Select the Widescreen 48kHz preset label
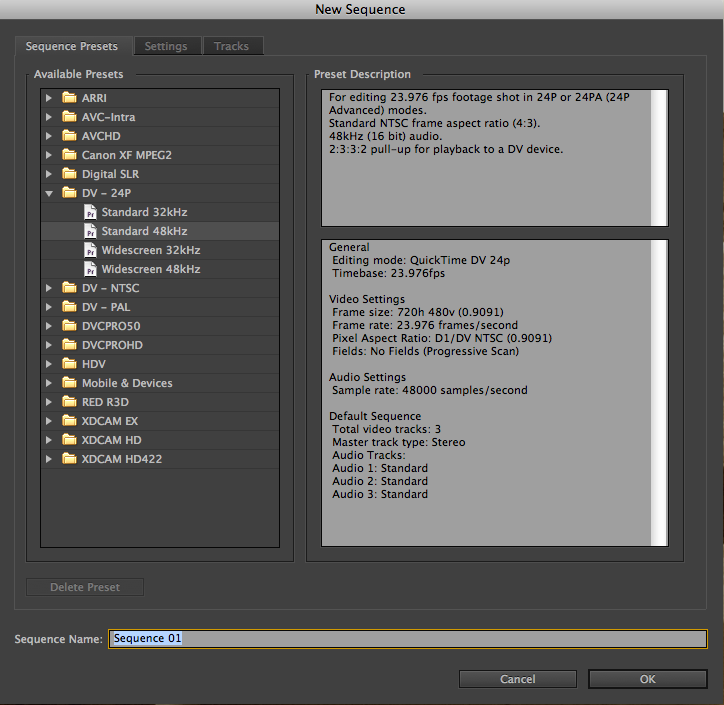Image resolution: width=724 pixels, height=705 pixels. (x=151, y=269)
